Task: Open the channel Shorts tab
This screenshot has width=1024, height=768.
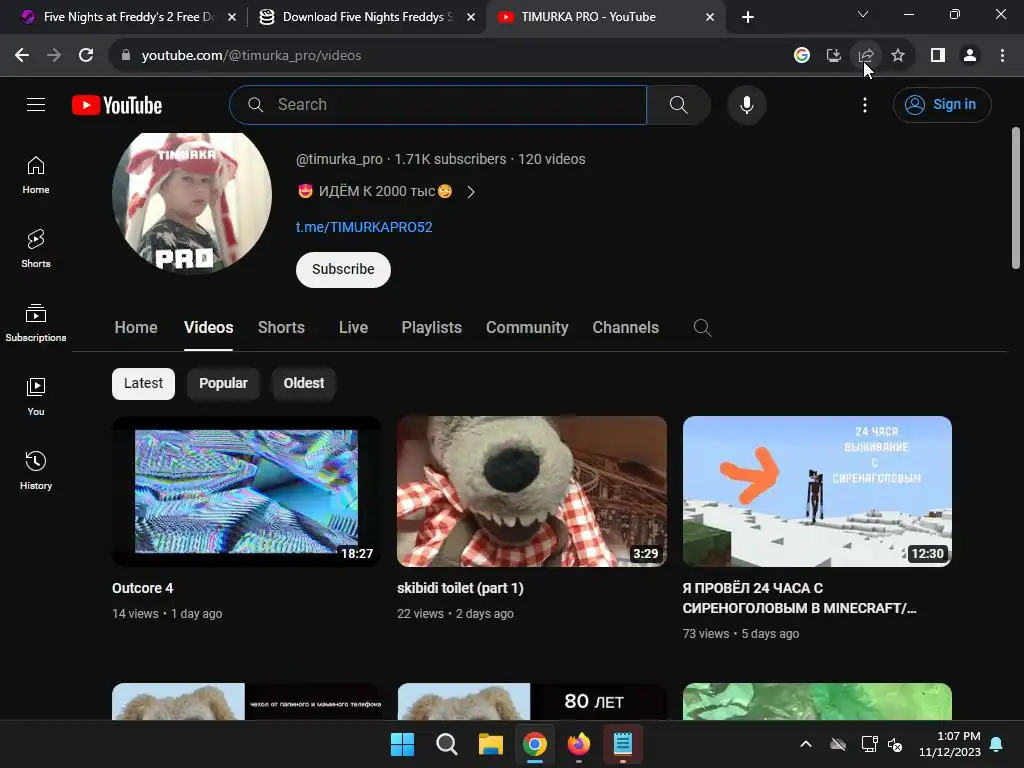Action: (281, 328)
